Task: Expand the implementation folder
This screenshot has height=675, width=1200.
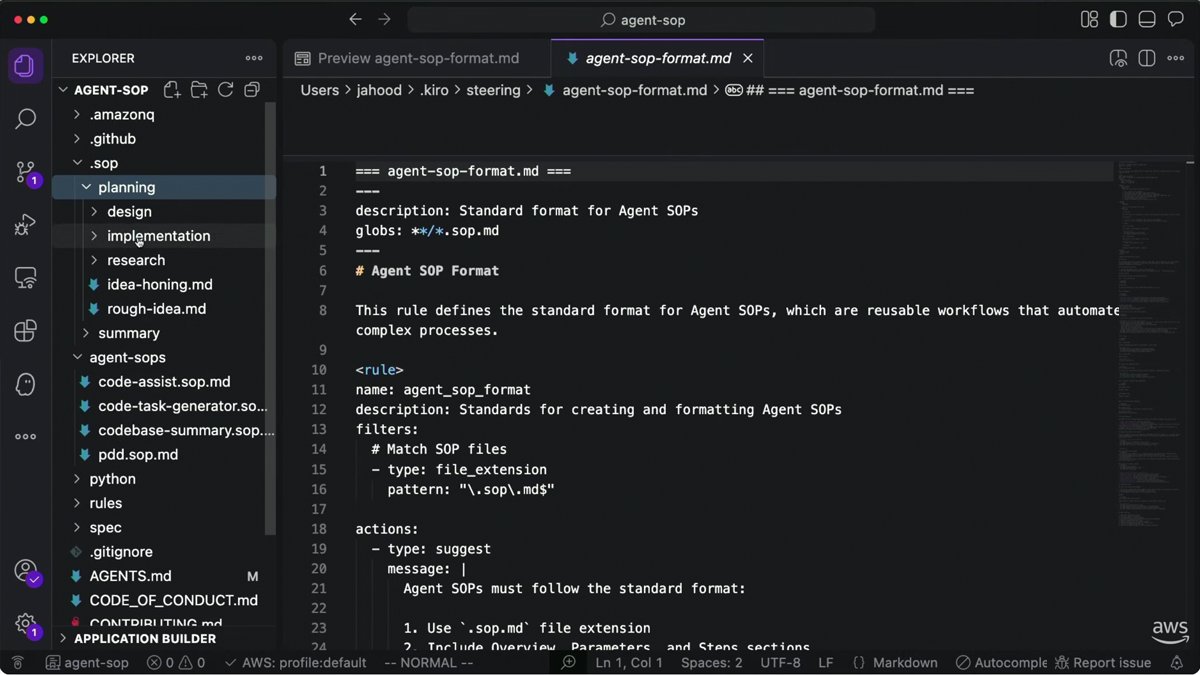Action: coord(160,236)
